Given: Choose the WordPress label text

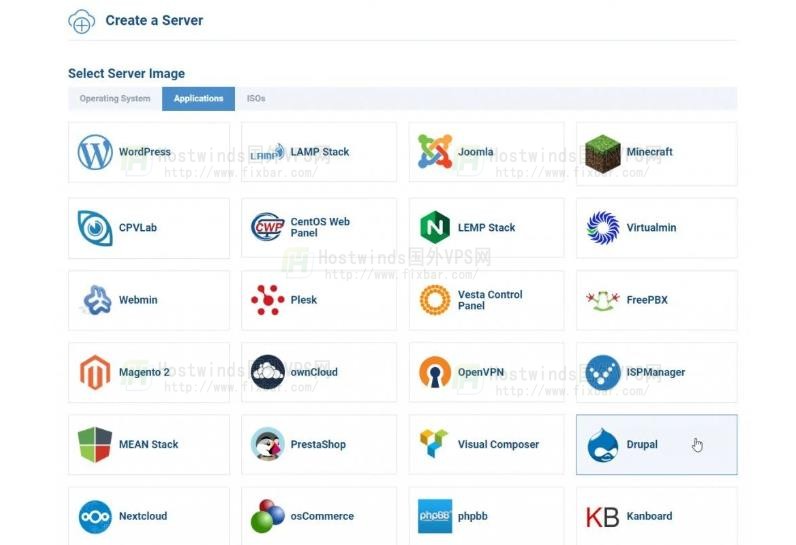Looking at the screenshot, I should (x=145, y=152).
